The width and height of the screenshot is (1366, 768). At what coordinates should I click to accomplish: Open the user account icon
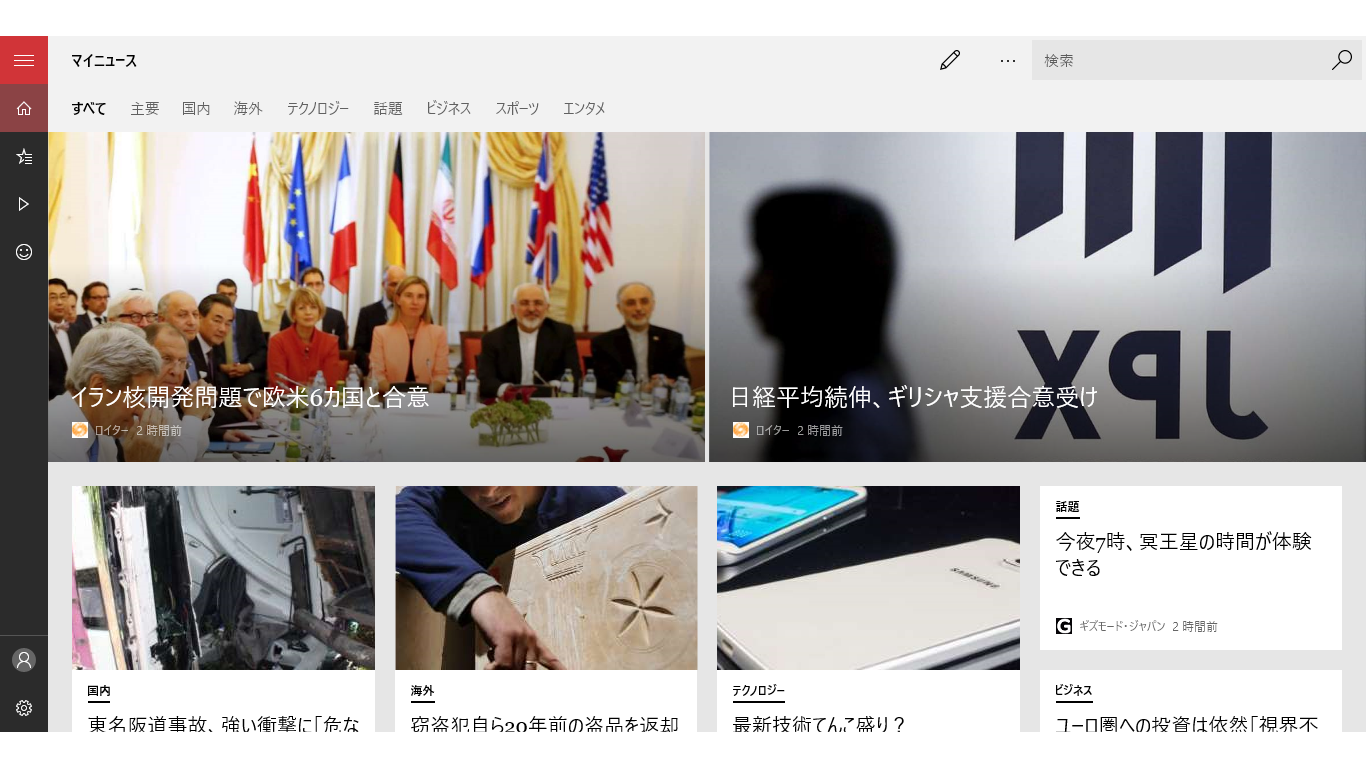24,660
